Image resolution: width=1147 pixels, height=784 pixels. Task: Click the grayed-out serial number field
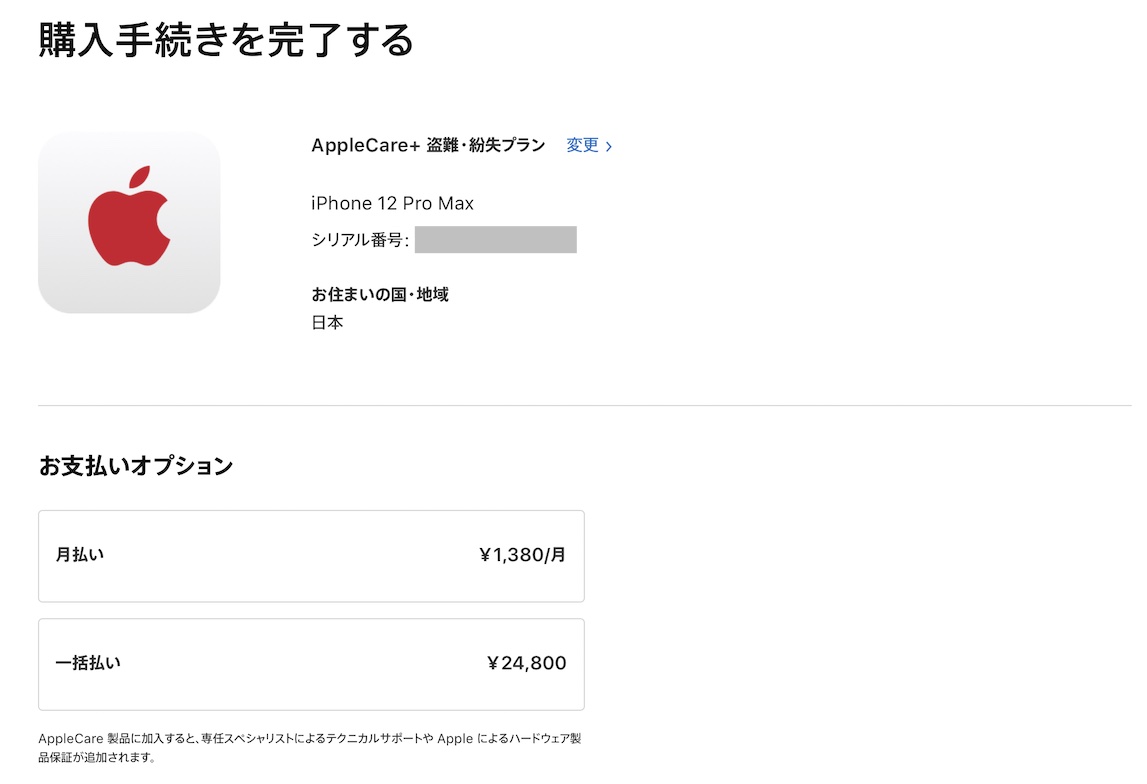[x=495, y=240]
